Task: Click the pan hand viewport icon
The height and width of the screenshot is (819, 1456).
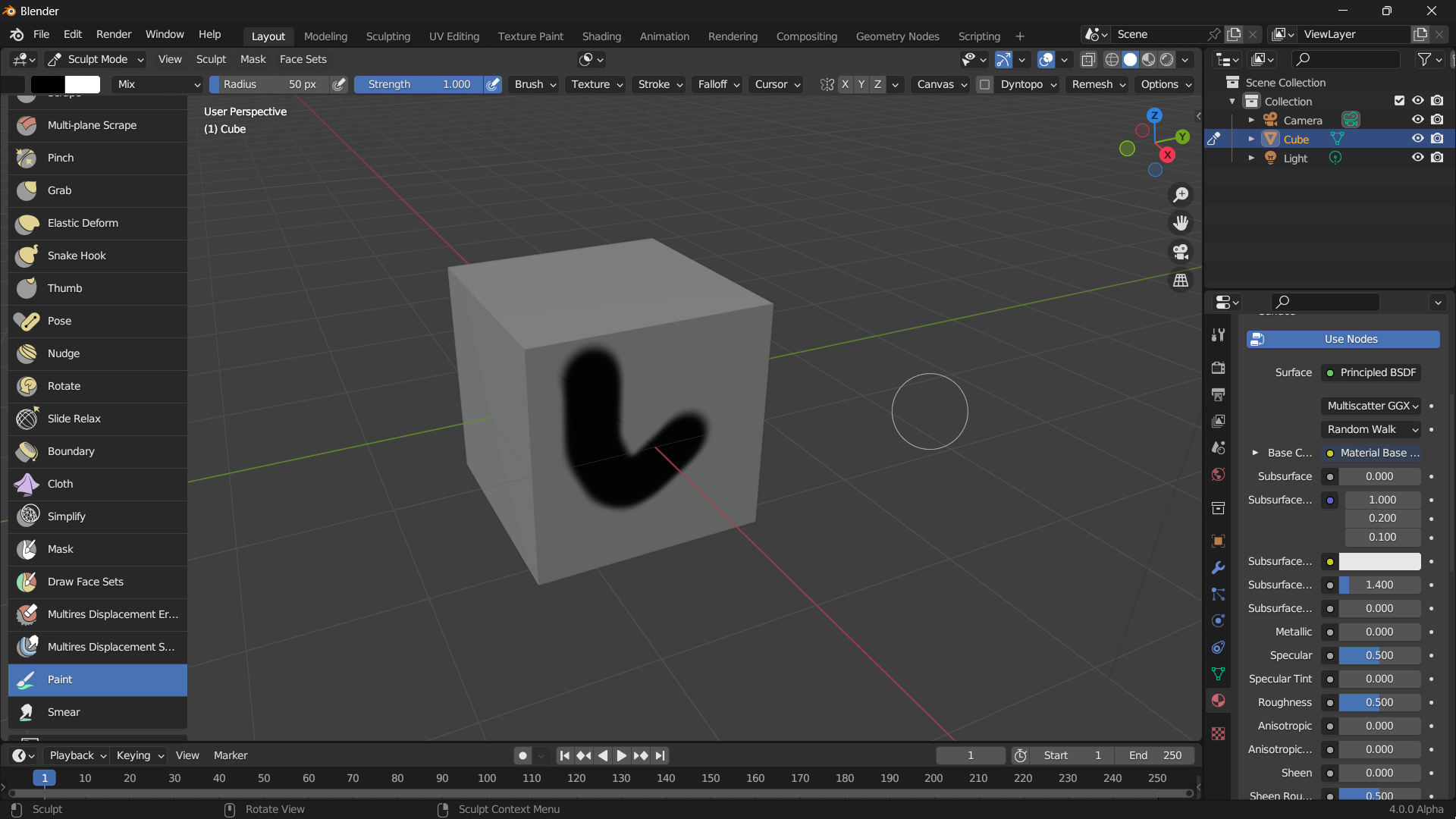Action: click(x=1181, y=223)
